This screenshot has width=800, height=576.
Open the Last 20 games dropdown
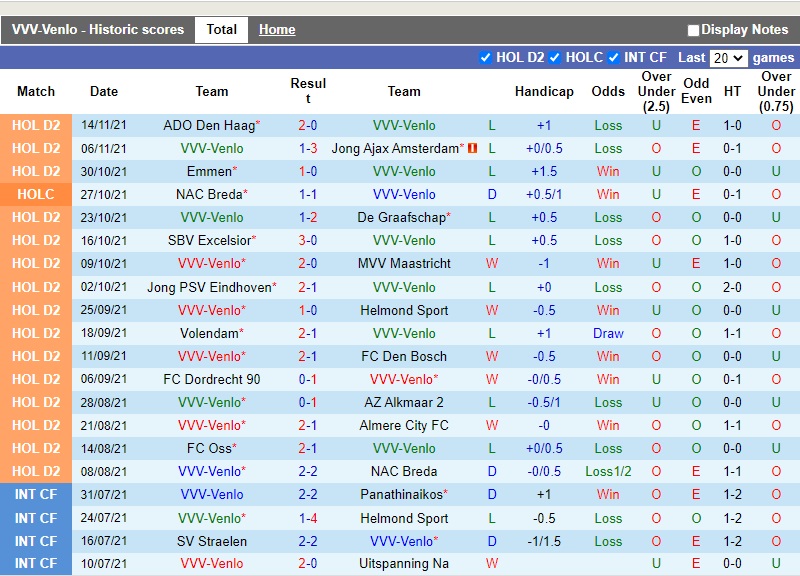coord(728,58)
